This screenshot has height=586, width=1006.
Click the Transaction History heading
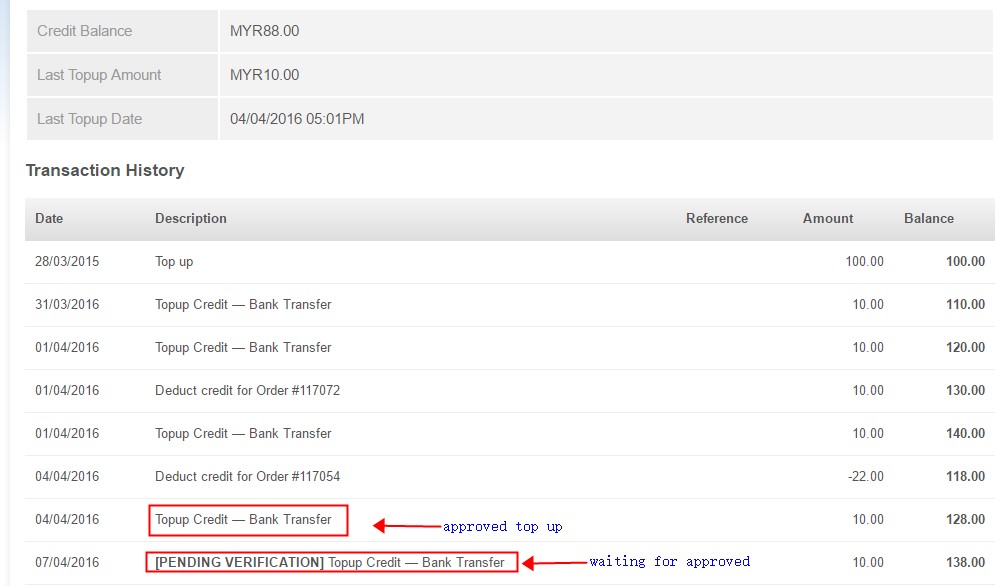pyautogui.click(x=105, y=170)
